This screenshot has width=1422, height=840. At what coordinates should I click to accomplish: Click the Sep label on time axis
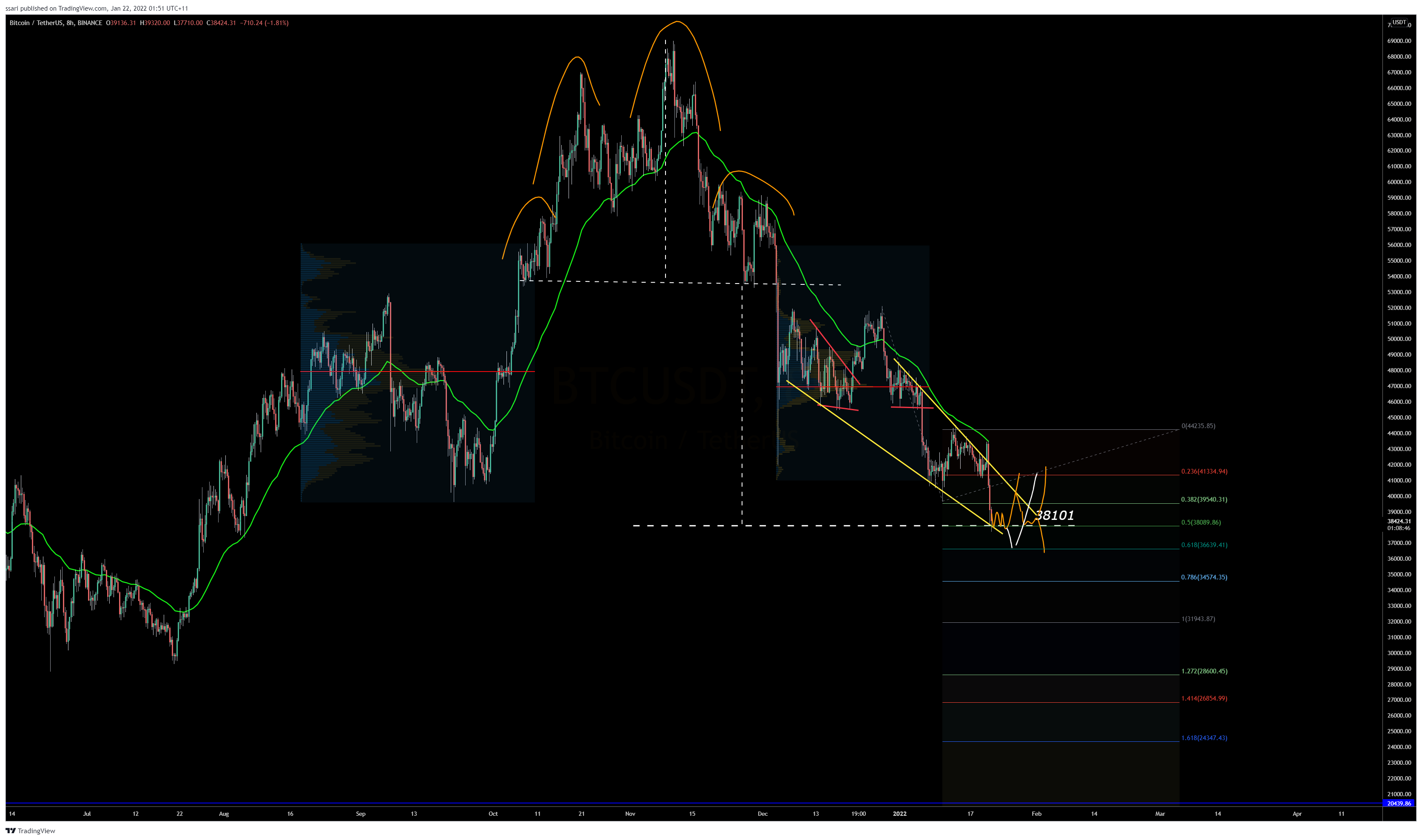(x=361, y=813)
